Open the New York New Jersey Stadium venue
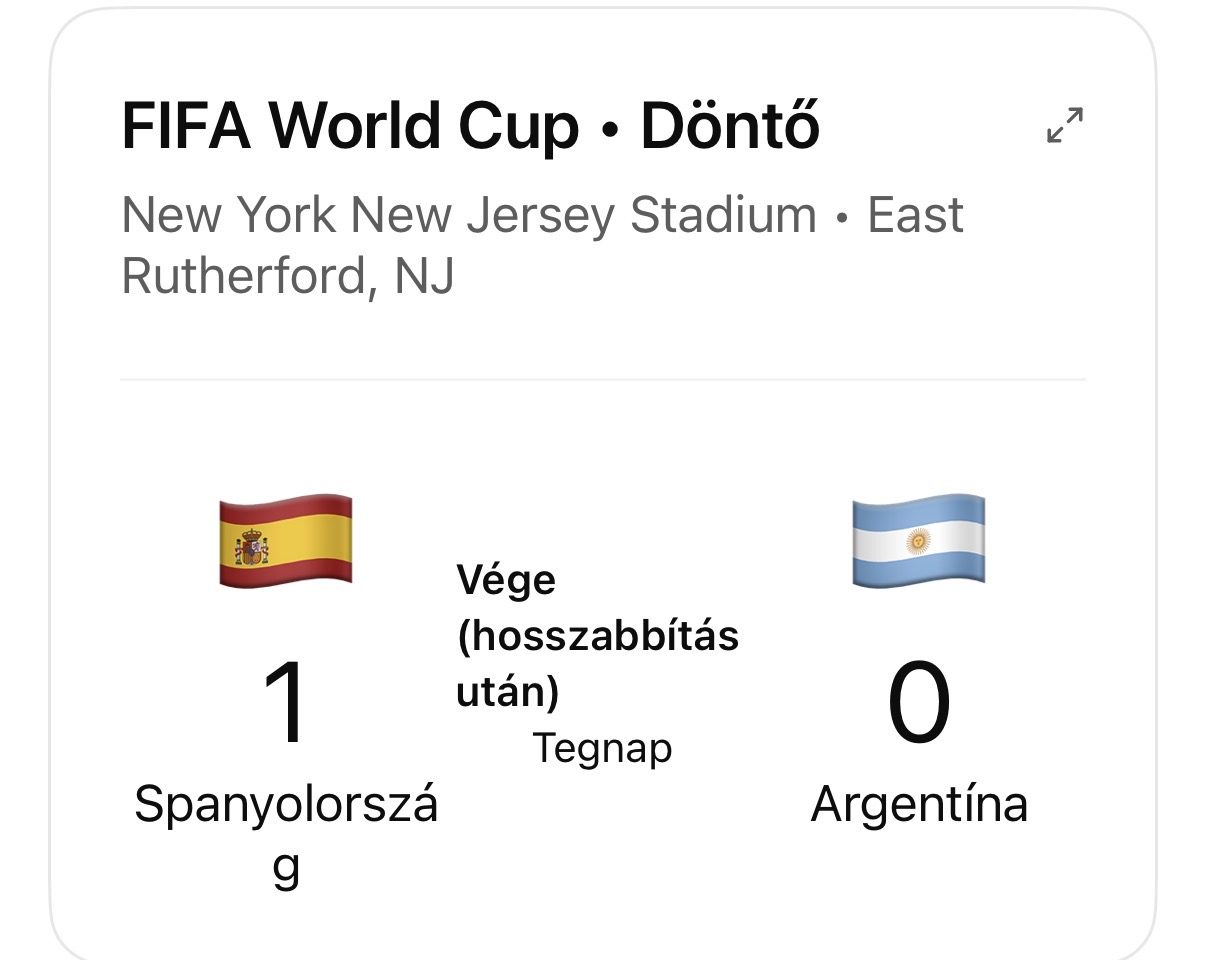 tap(469, 216)
